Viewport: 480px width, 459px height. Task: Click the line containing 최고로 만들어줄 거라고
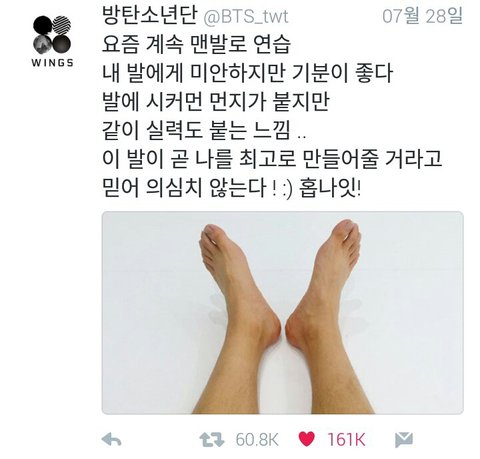(272, 159)
